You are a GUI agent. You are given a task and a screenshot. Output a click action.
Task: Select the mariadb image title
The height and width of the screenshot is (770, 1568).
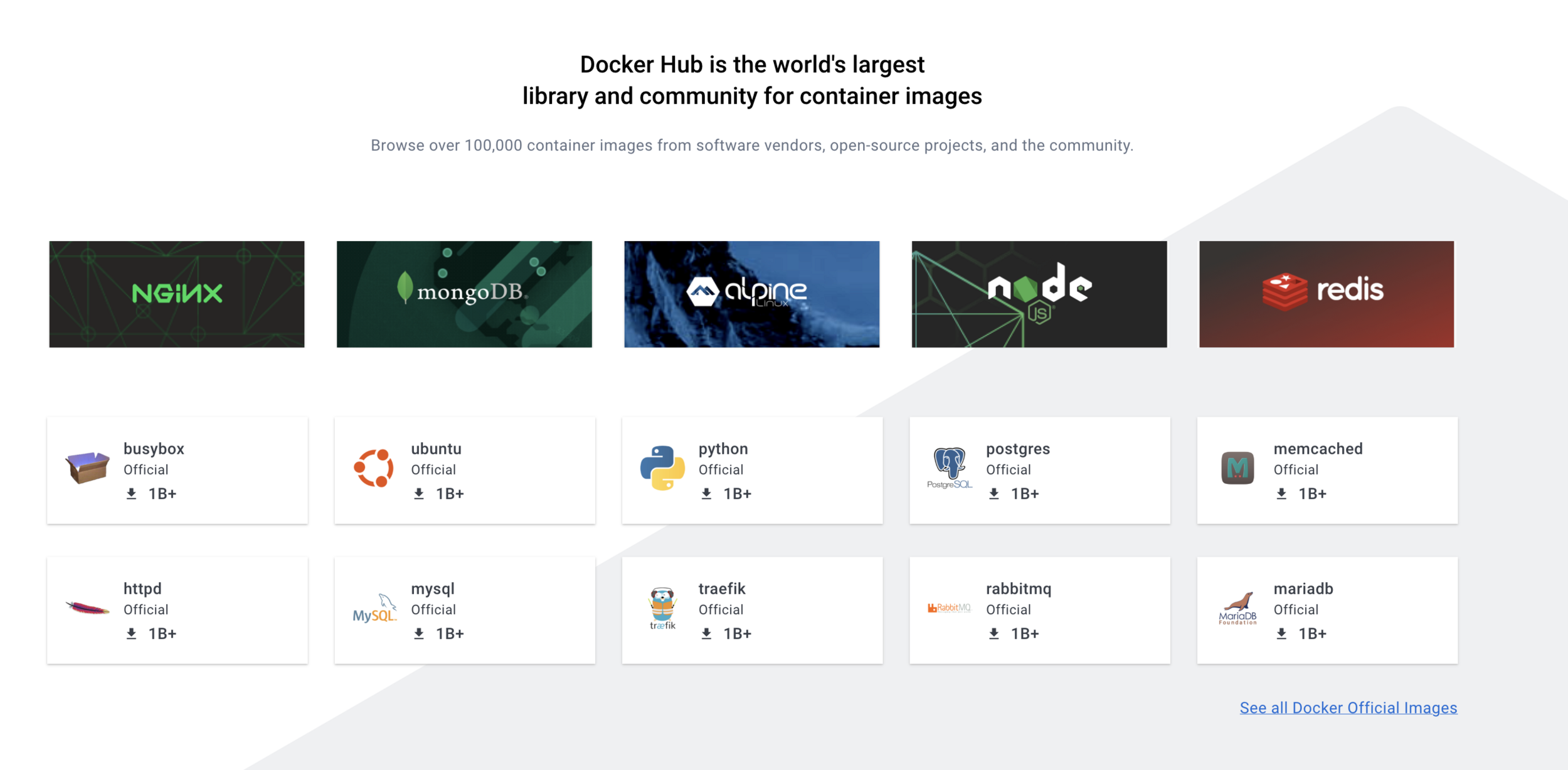point(1303,589)
